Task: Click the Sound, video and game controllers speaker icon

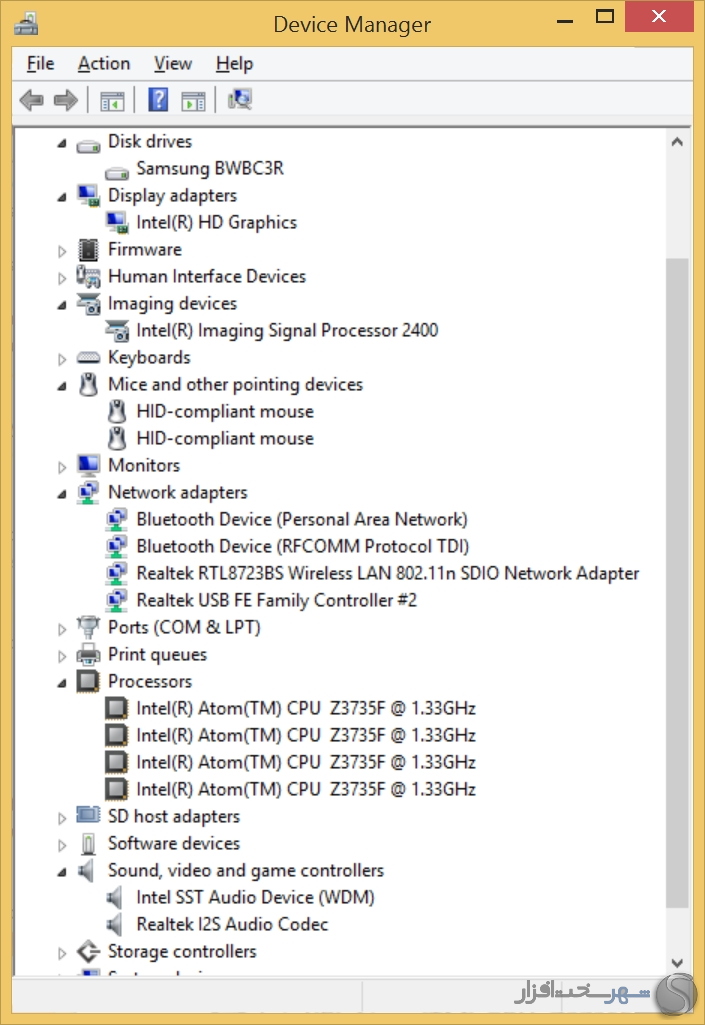Action: [x=87, y=871]
